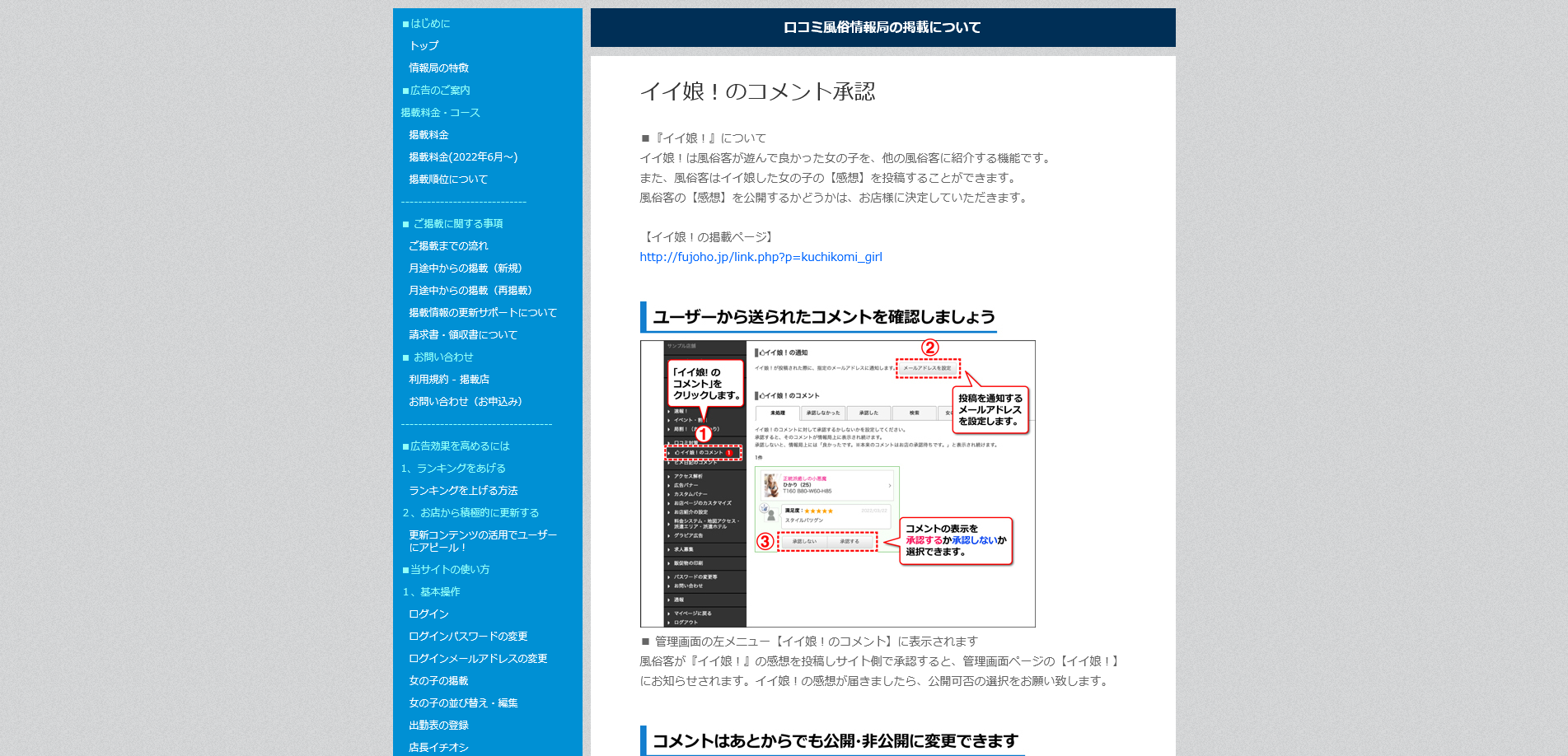This screenshot has width=1568, height=756.
Task: Click ■ ご掲載に関する事項 section heading
Action: pyautogui.click(x=452, y=223)
